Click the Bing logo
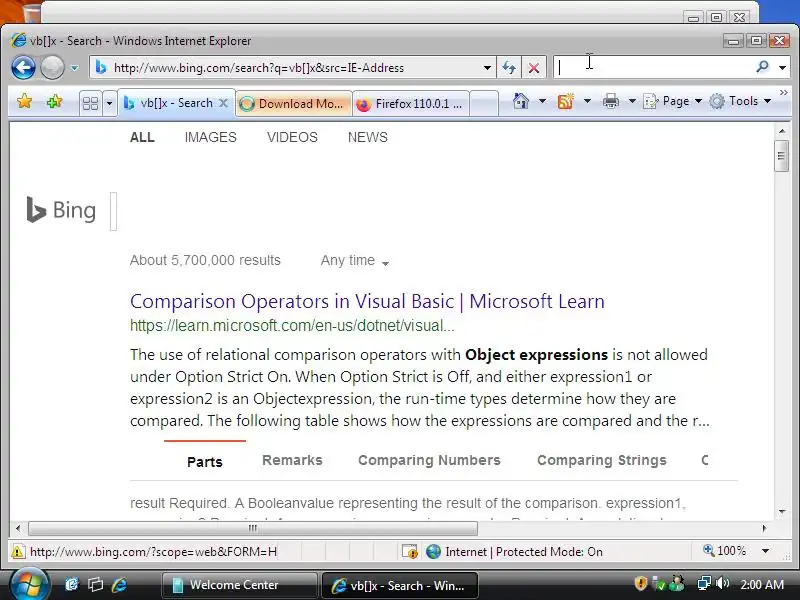The width and height of the screenshot is (800, 600). click(x=61, y=210)
